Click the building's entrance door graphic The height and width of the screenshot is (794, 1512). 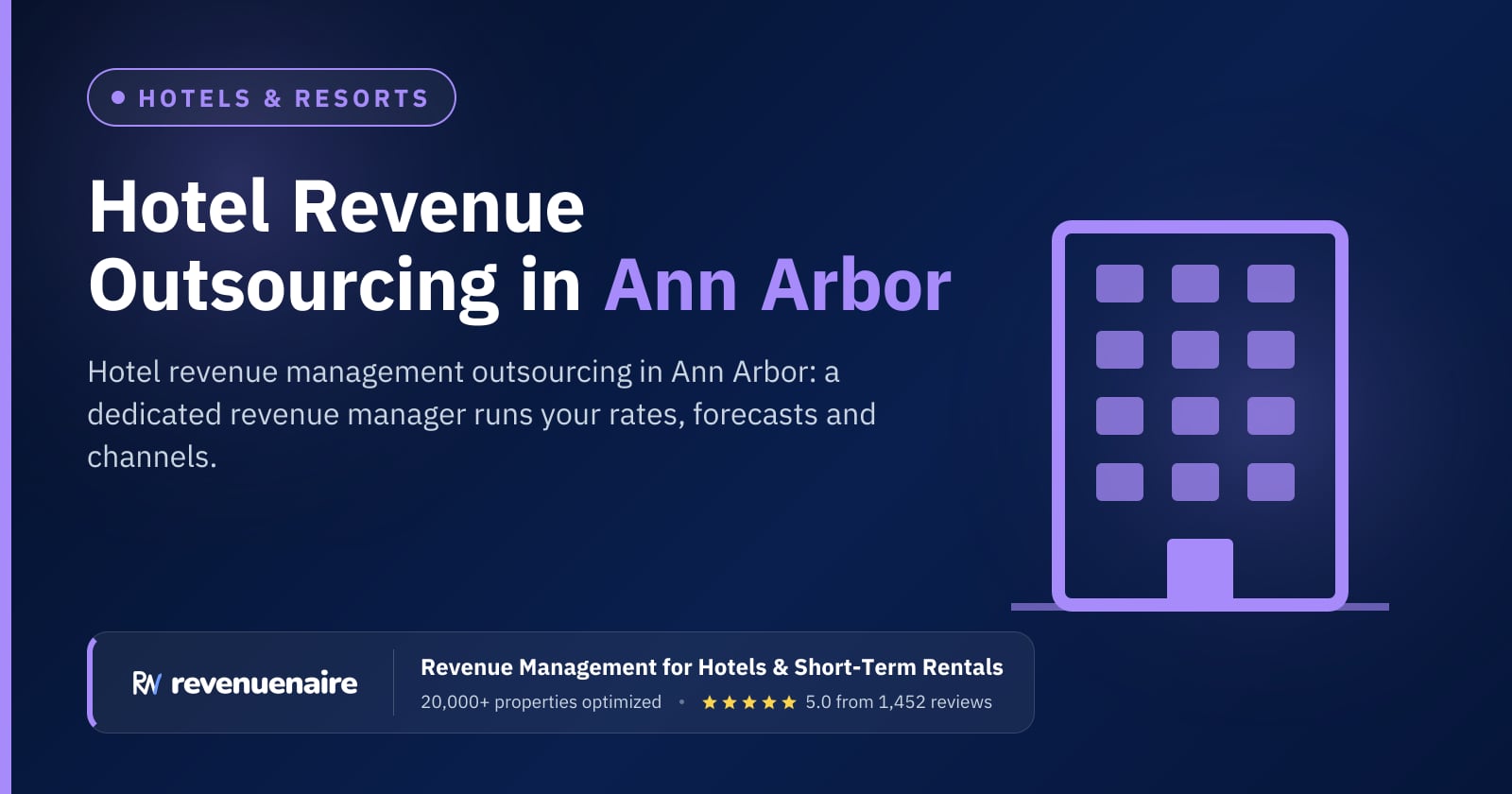pos(1200,570)
